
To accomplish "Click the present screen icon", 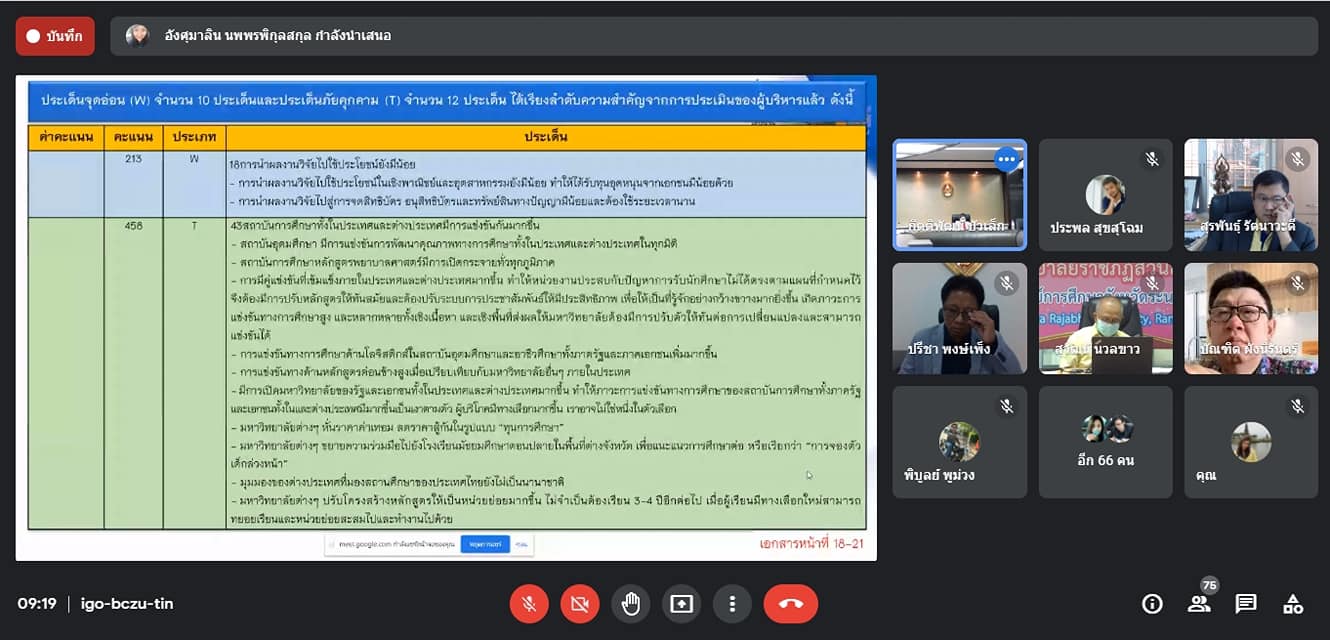I will pyautogui.click(x=681, y=604).
